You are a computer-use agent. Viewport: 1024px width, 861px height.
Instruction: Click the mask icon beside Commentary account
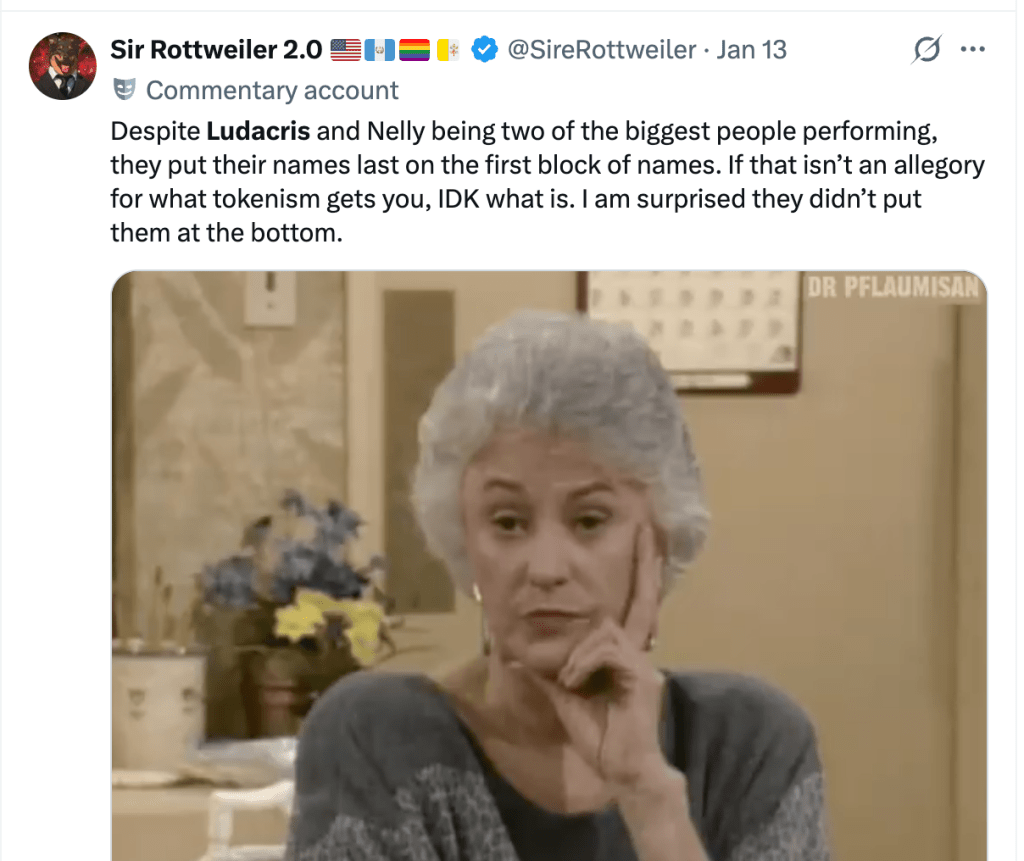pos(125,89)
